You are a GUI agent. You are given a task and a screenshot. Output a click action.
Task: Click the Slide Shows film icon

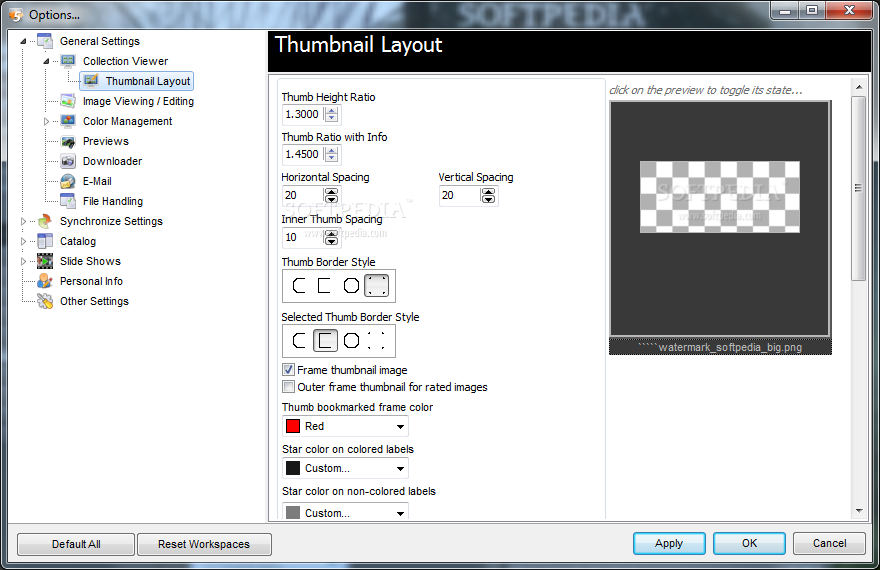coord(45,261)
